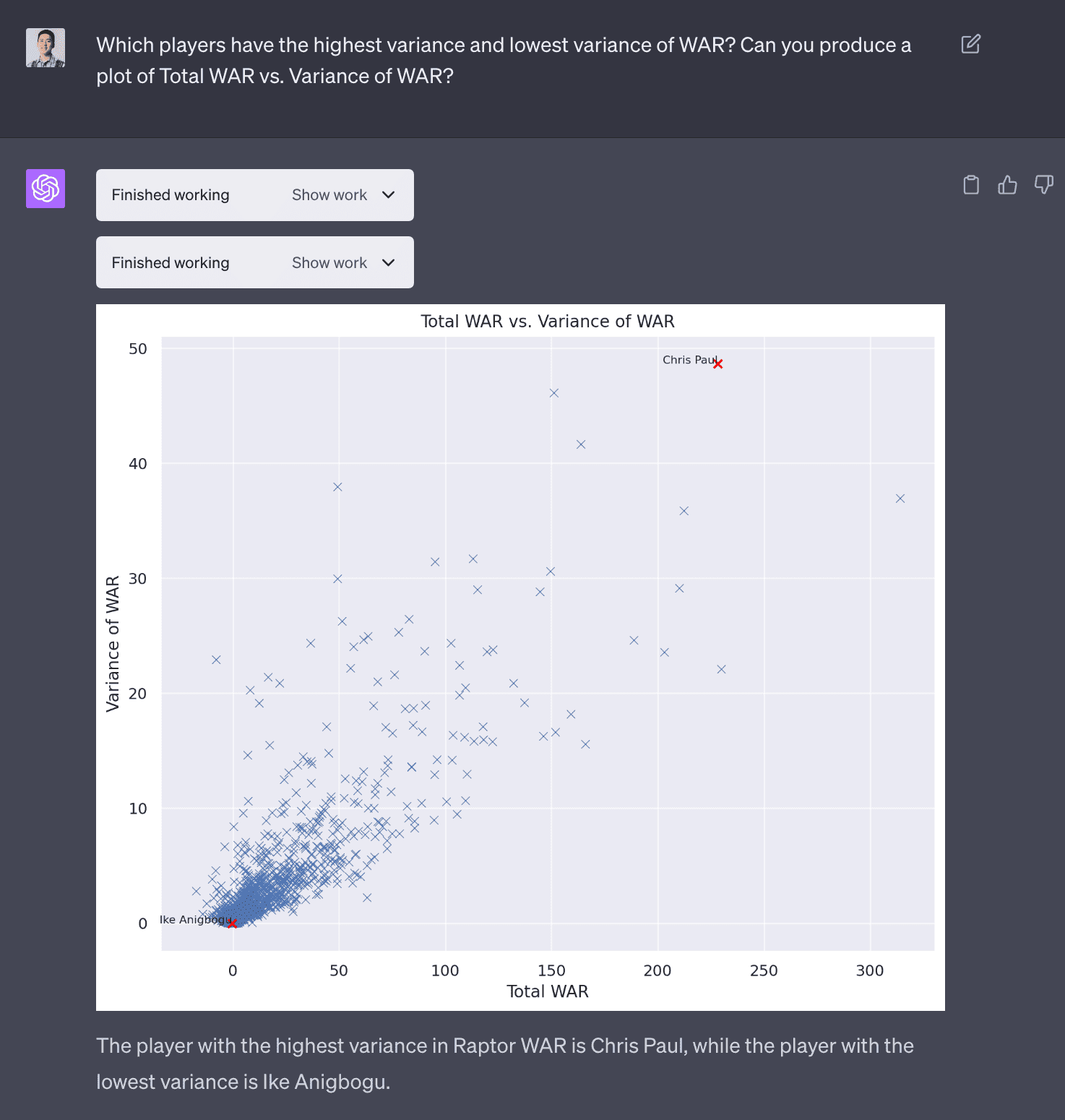Expand the first Show work chevron
Viewport: 1065px width, 1120px height.
(x=389, y=195)
